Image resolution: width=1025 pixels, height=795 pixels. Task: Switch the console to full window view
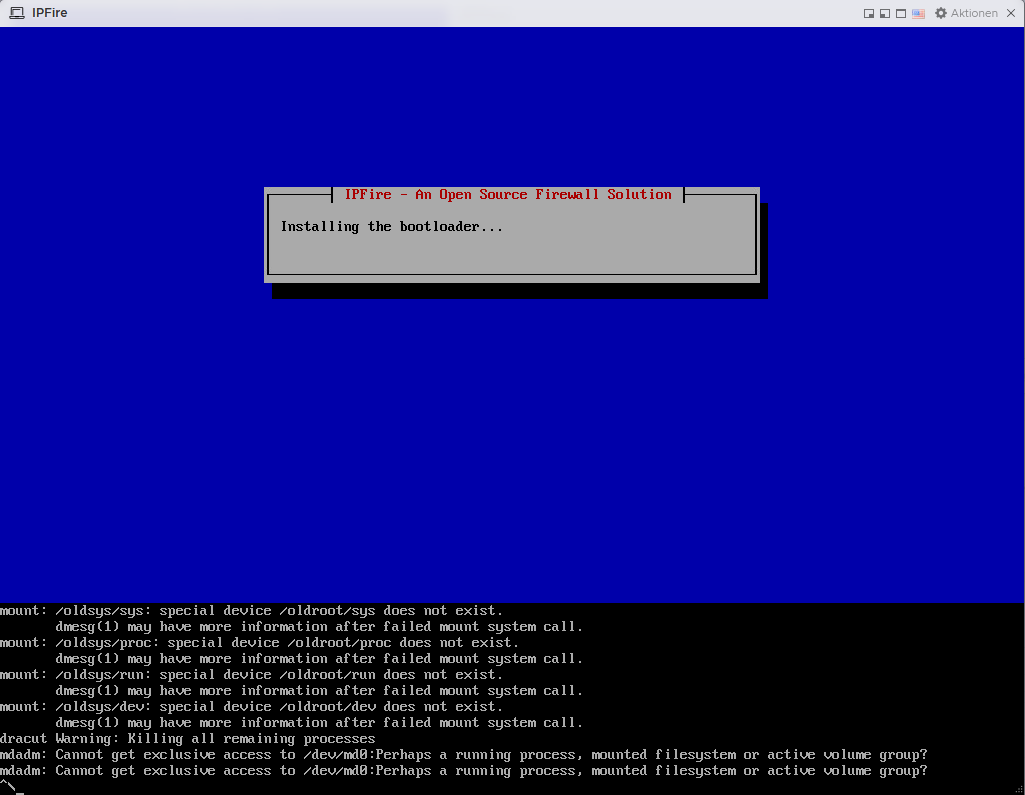pyautogui.click(x=901, y=14)
